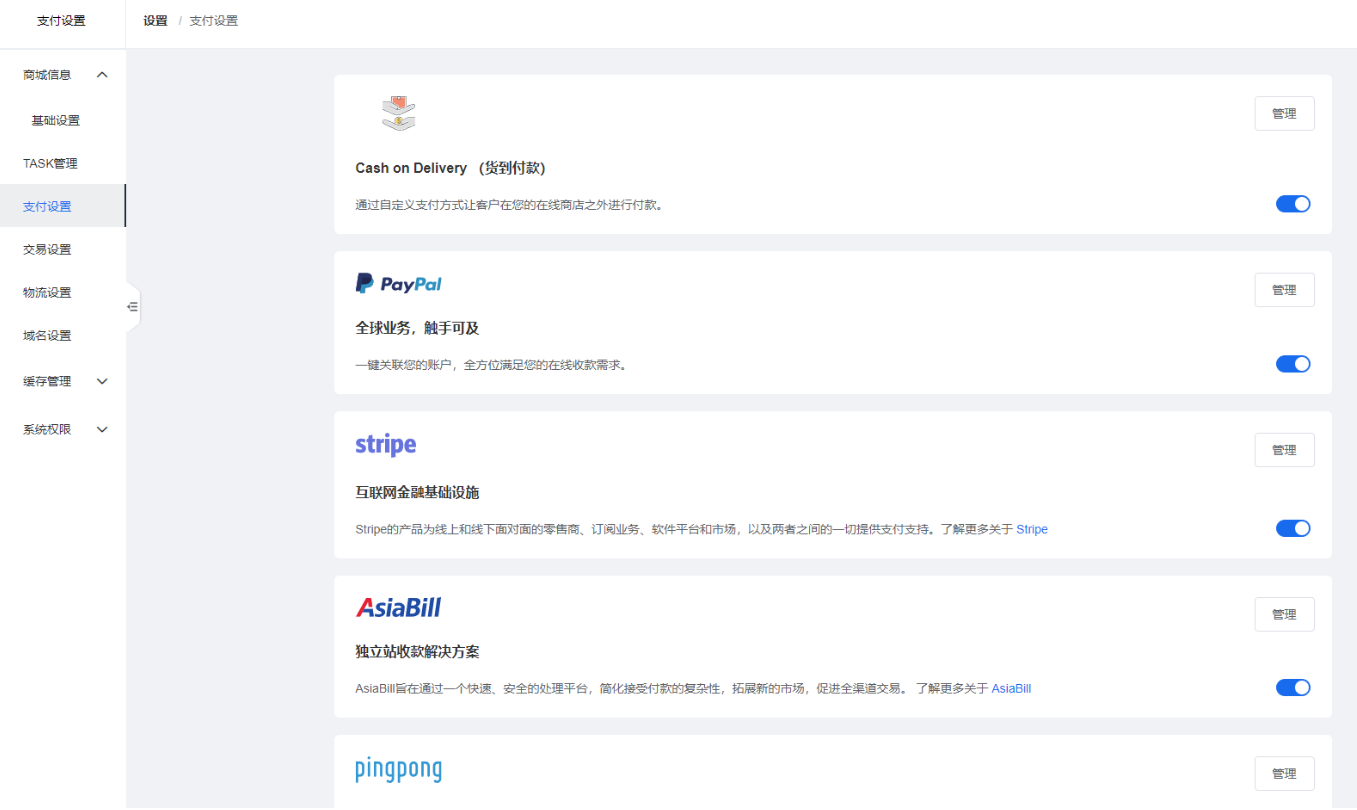Click 管理 button for Cash on Delivery
This screenshot has height=810, width=1357.
pos(1284,113)
